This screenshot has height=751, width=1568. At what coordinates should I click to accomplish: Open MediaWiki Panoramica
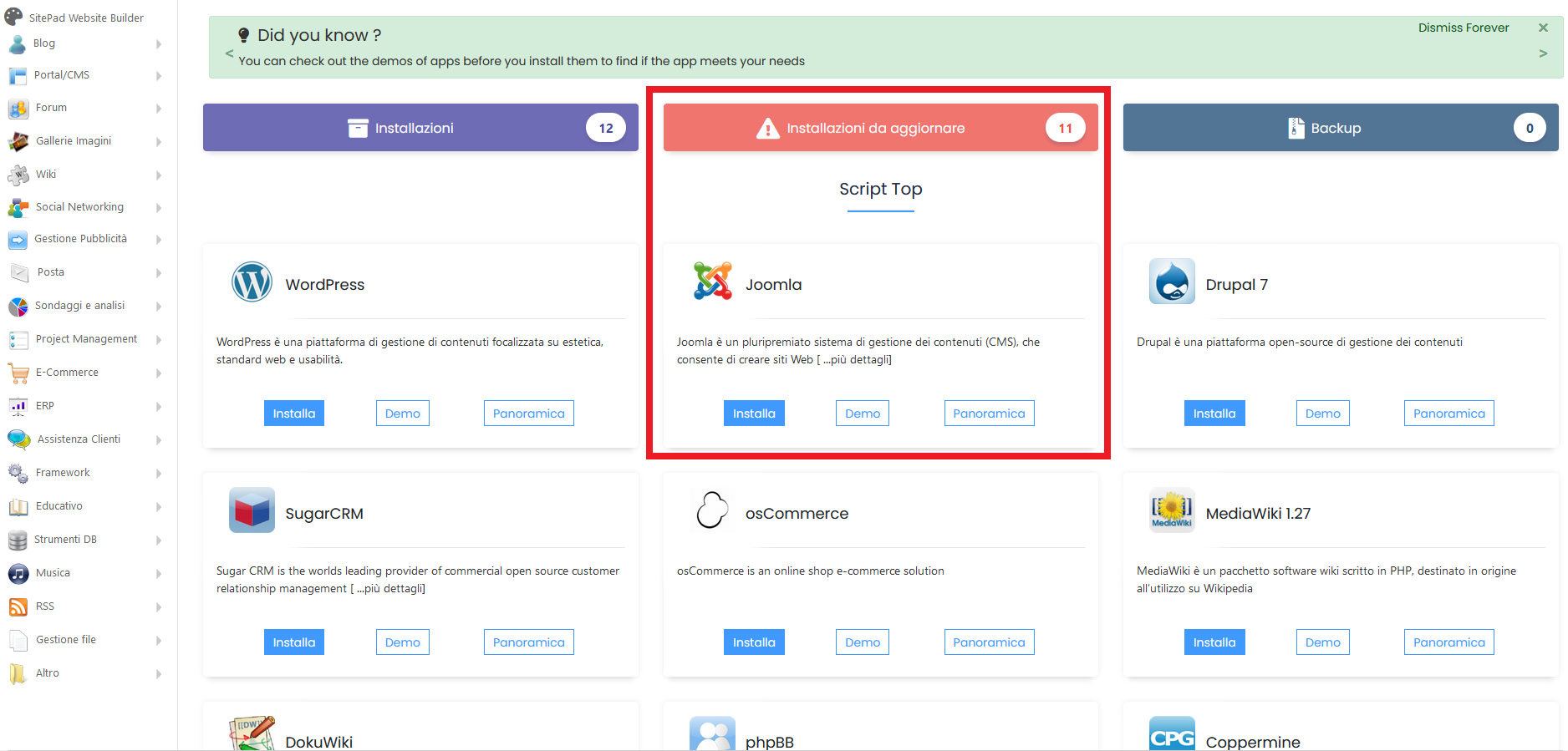[1449, 642]
